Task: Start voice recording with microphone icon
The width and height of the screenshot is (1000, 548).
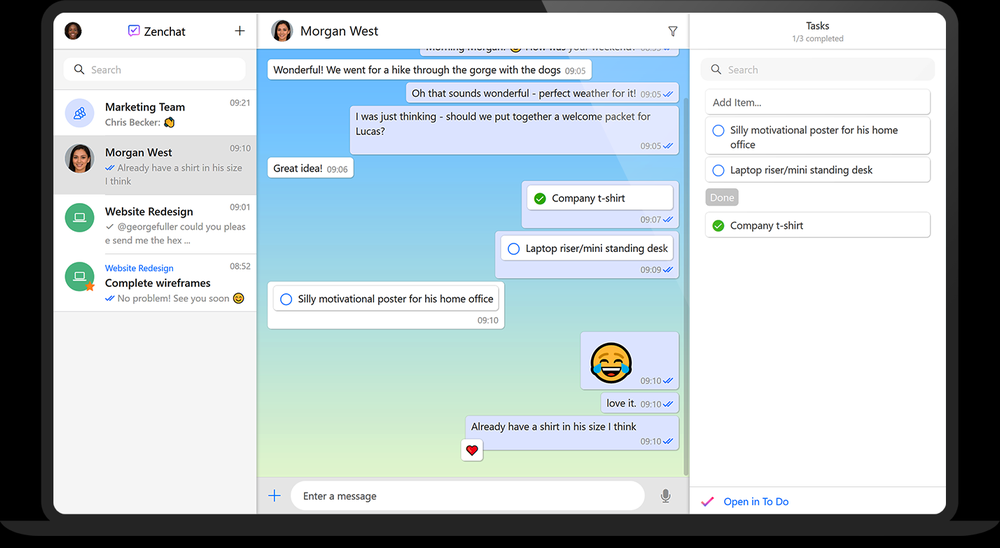Action: tap(665, 496)
